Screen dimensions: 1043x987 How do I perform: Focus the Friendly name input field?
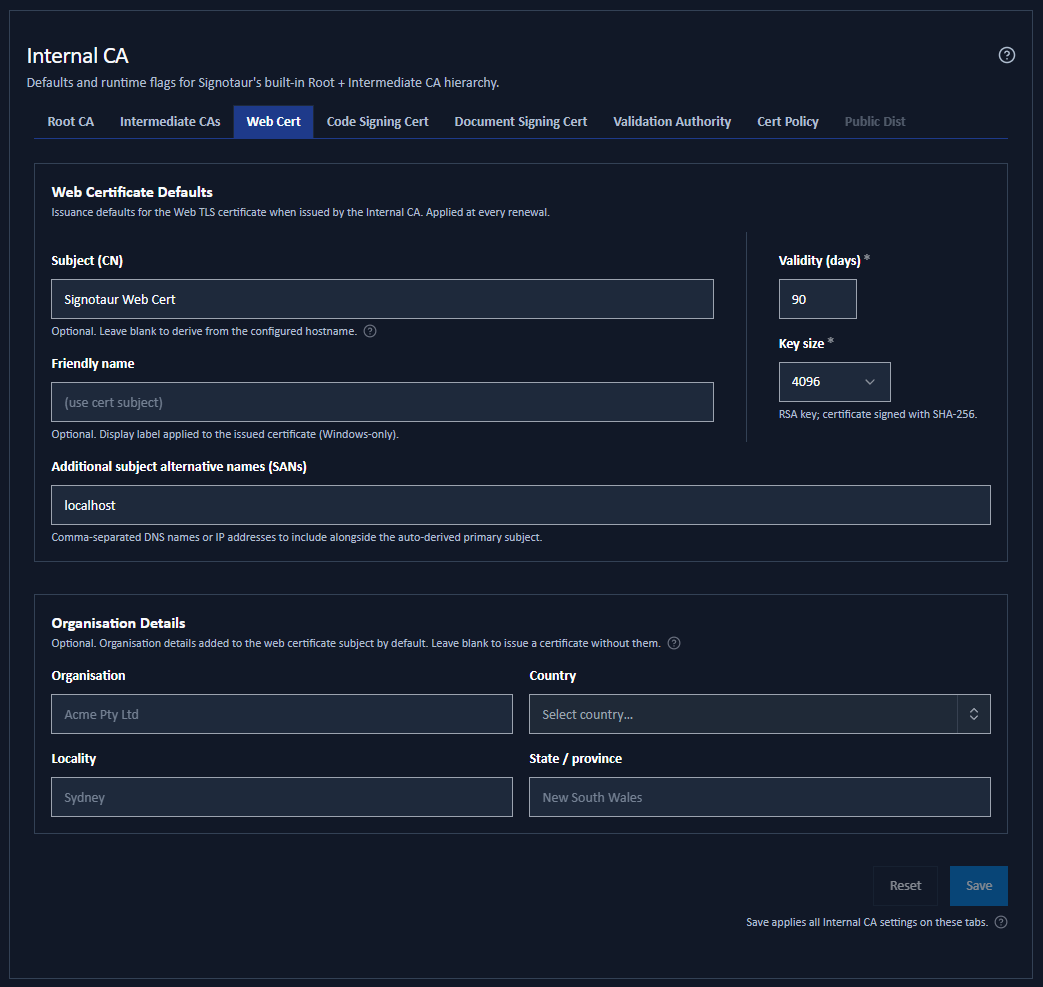pos(382,402)
